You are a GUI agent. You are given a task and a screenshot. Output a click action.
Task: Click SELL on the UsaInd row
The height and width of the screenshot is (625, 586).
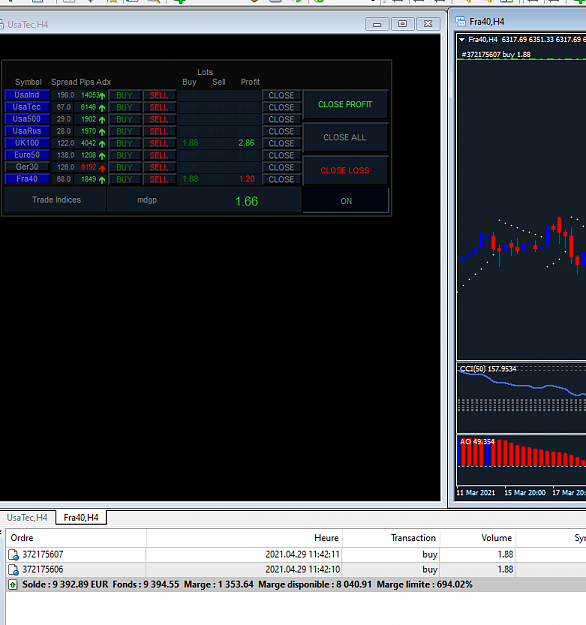(159, 95)
